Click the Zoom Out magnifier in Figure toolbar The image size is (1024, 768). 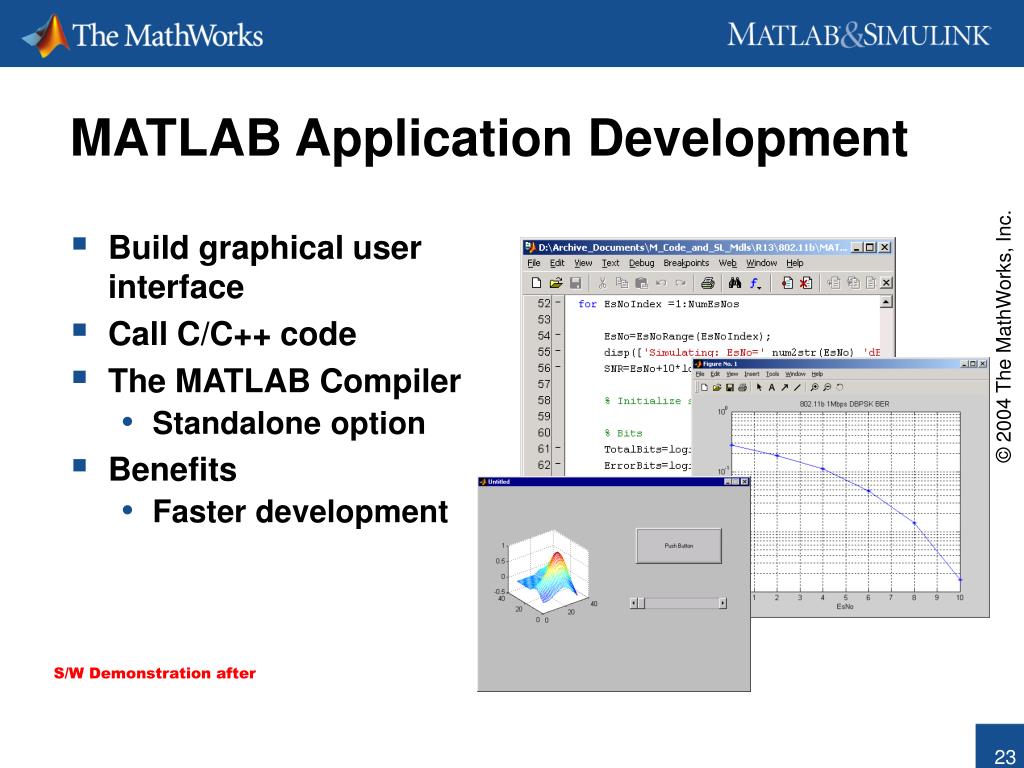(x=827, y=387)
